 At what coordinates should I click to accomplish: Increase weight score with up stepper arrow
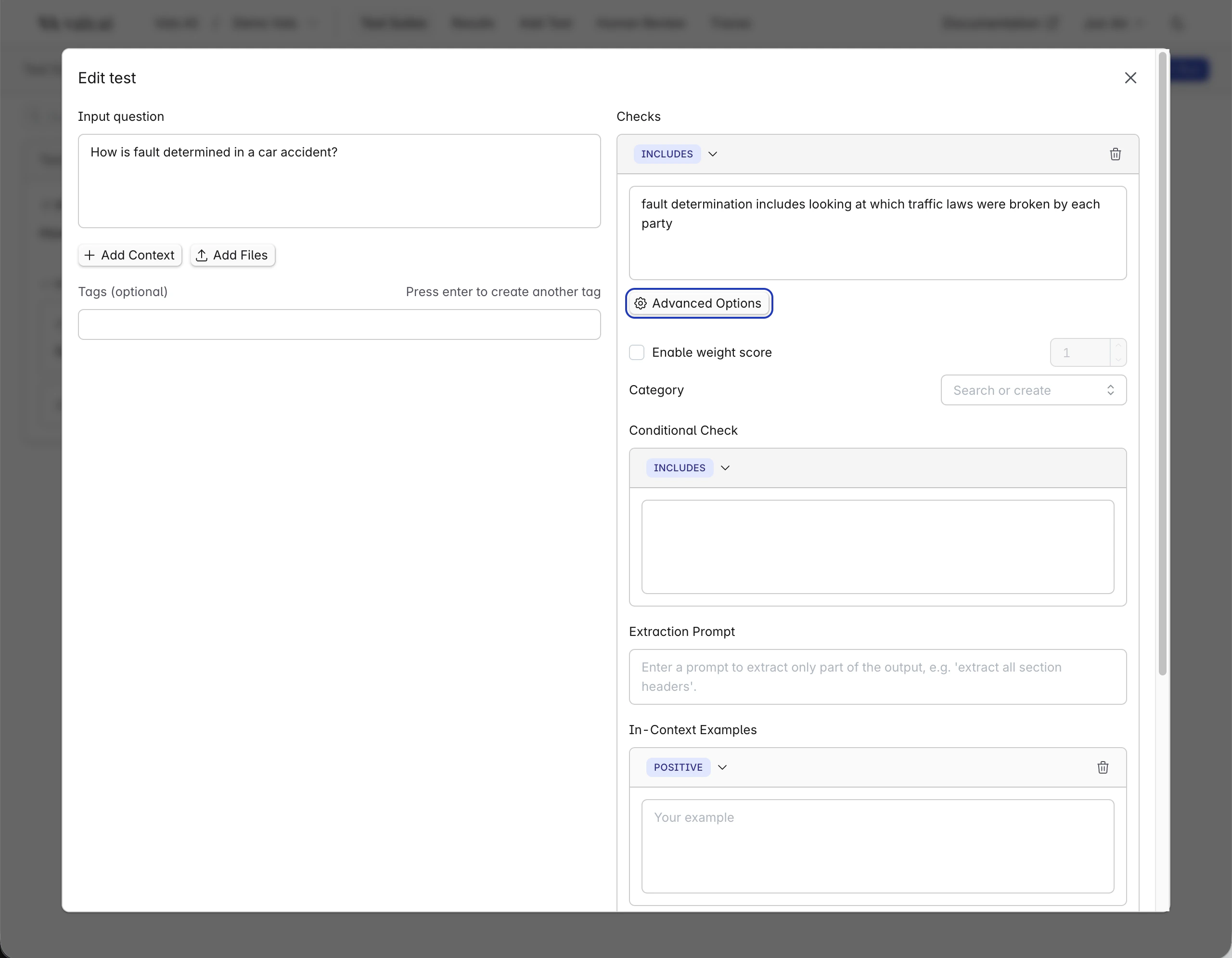coord(1117,346)
